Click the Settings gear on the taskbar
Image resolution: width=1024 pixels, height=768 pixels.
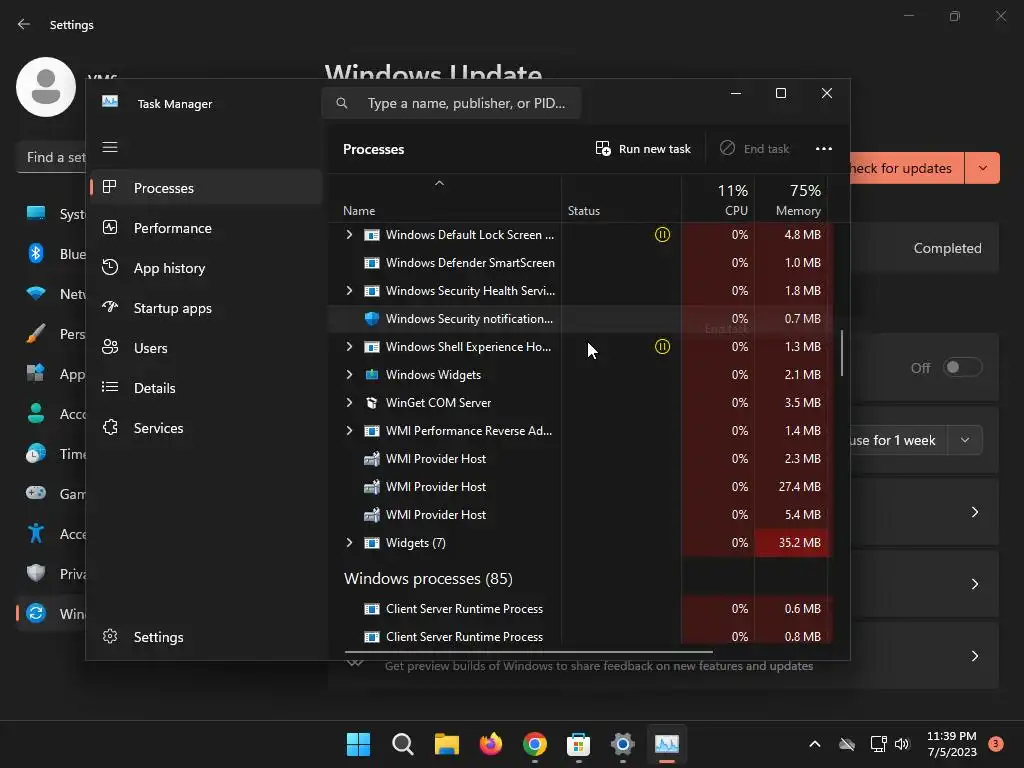[622, 744]
